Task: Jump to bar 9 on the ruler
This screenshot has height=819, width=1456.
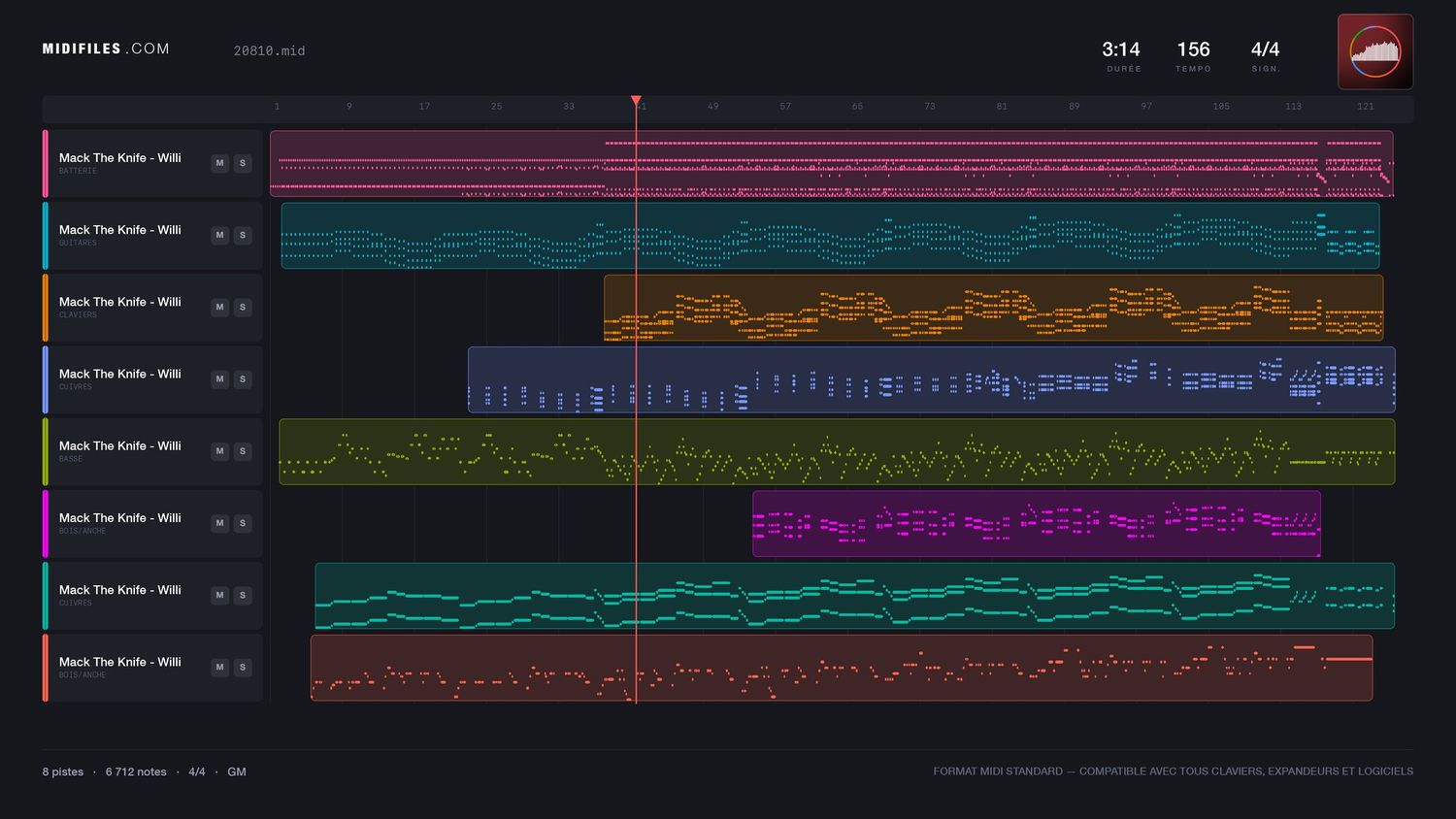Action: coord(349,107)
